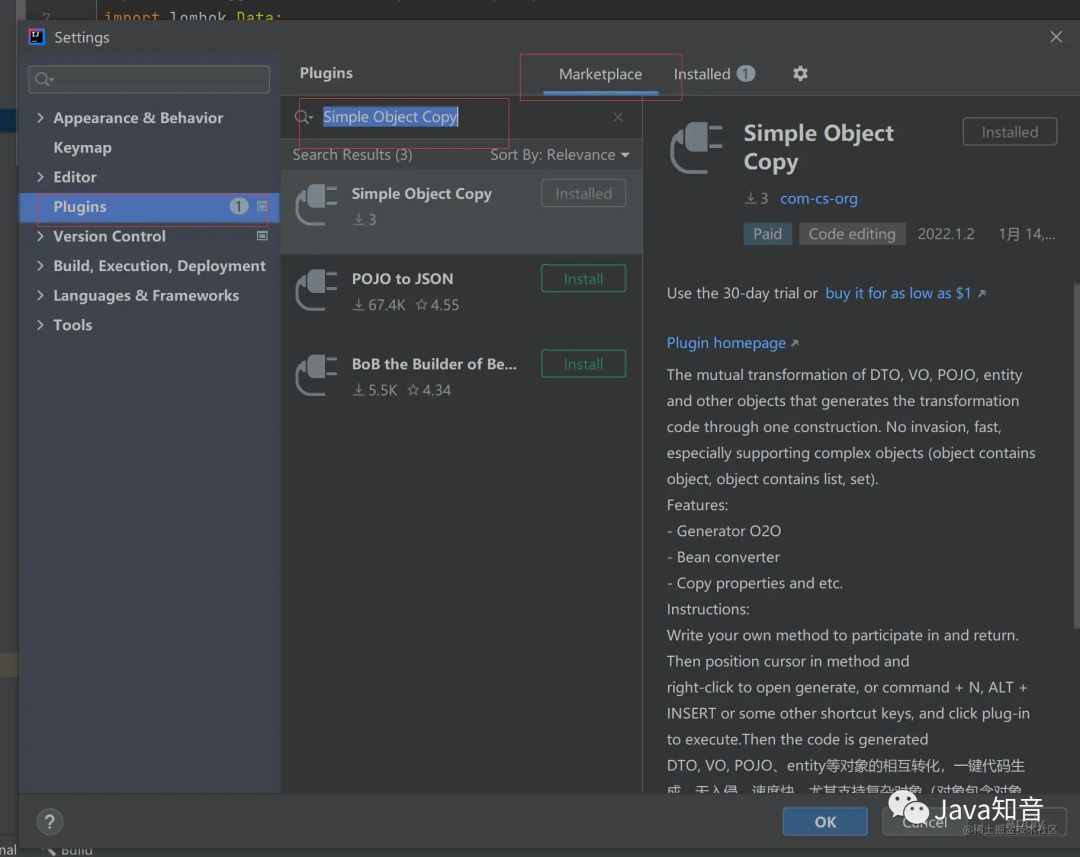Expand the Tools settings node
The width and height of the screenshot is (1080, 857).
pyautogui.click(x=40, y=325)
